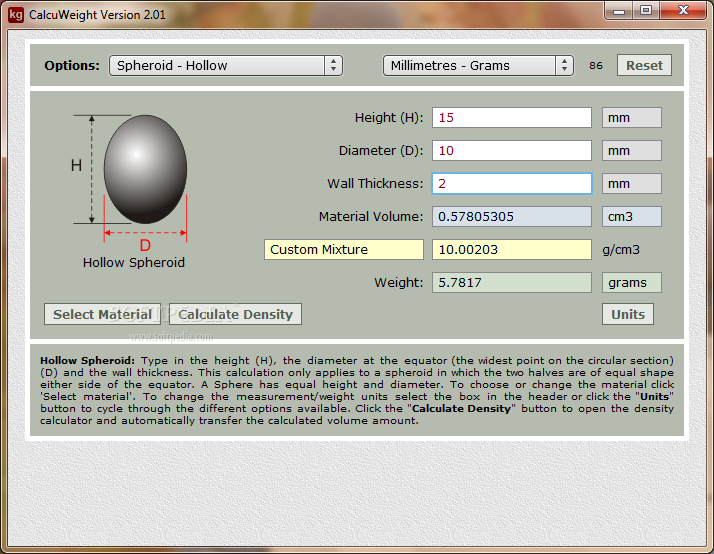Viewport: 714px width, 554px height.
Task: Click the Custom Mixture material name field
Action: click(x=344, y=249)
